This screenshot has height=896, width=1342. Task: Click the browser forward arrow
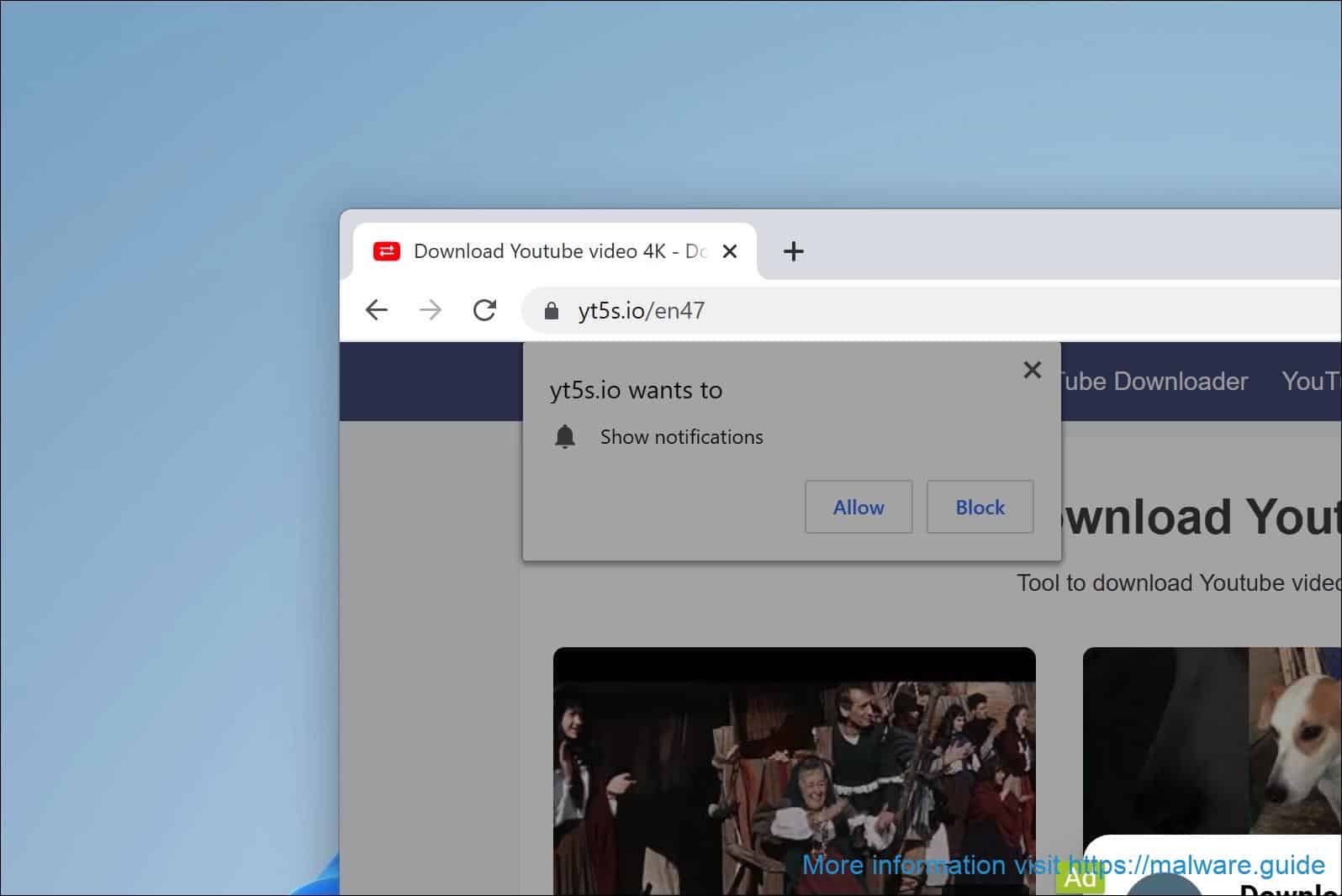(431, 310)
